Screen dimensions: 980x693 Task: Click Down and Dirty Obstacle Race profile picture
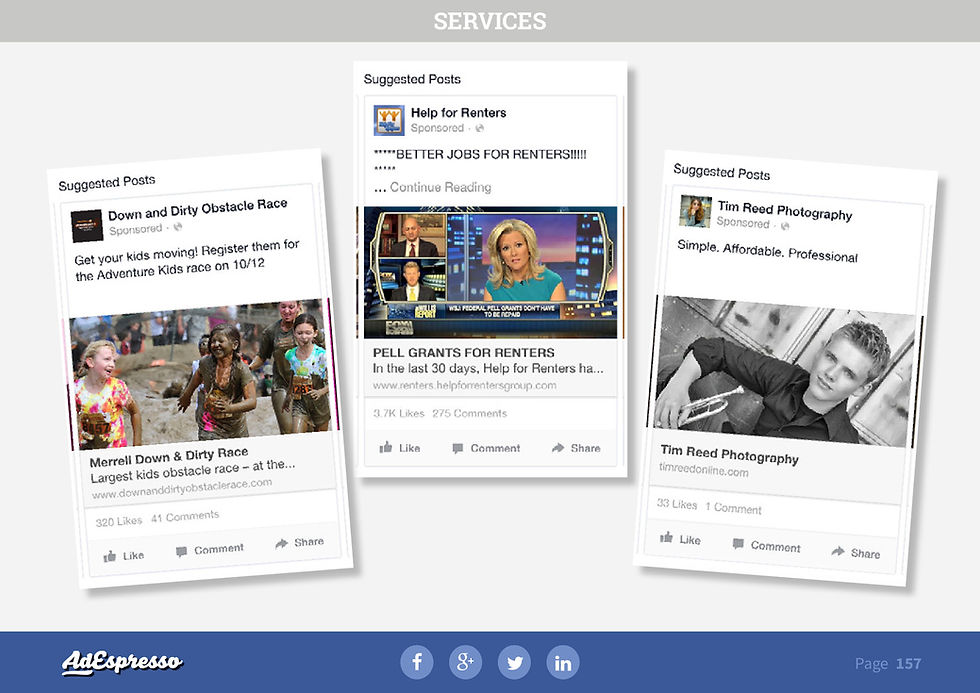coord(87,226)
